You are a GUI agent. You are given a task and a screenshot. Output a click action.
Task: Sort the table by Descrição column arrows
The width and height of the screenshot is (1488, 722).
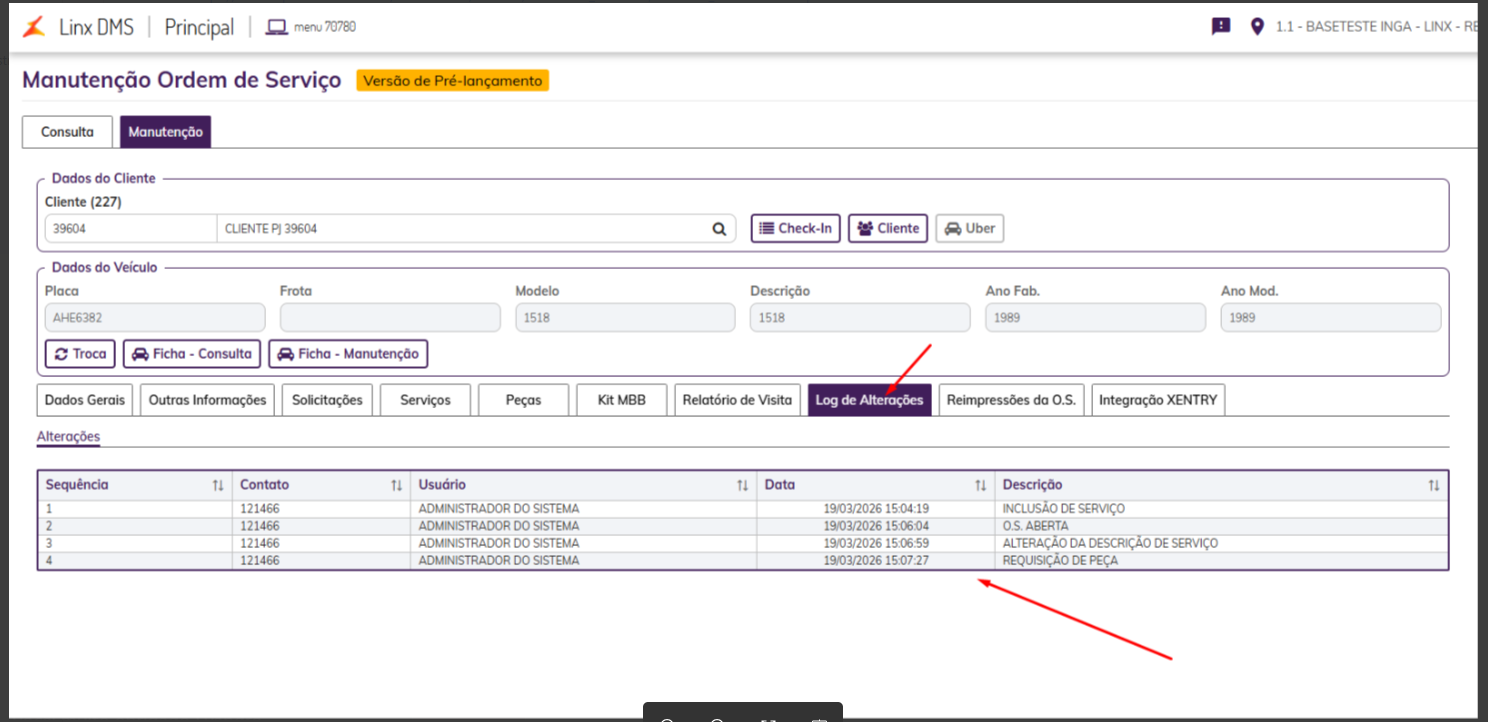click(1434, 485)
